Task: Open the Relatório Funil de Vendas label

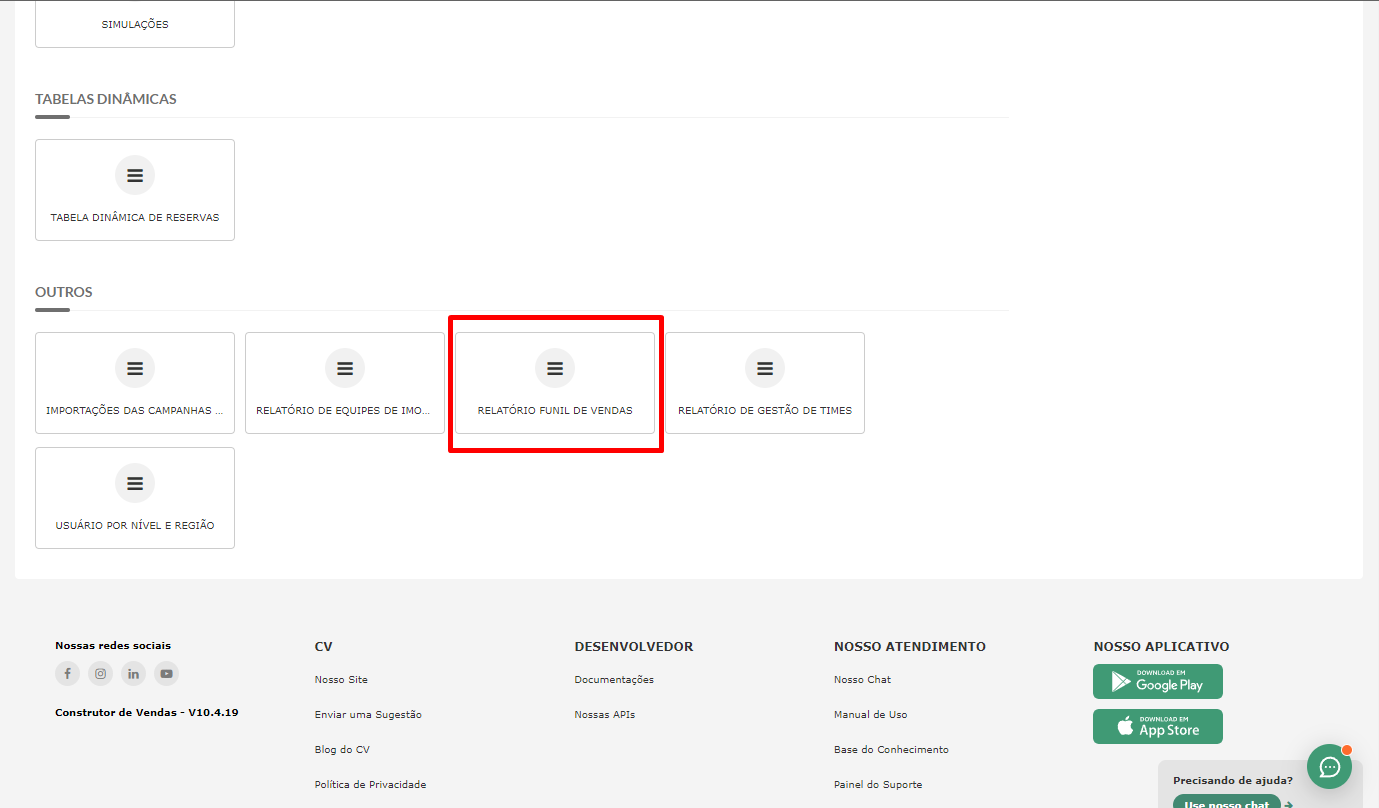Action: (555, 410)
